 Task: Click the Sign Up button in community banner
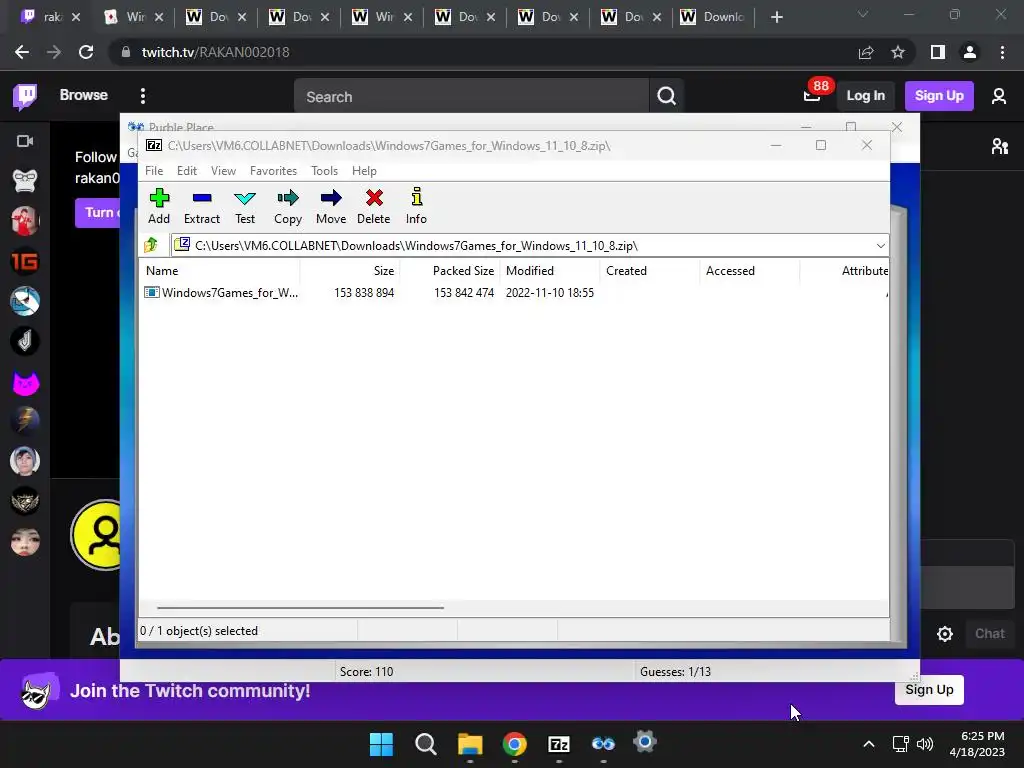click(929, 690)
